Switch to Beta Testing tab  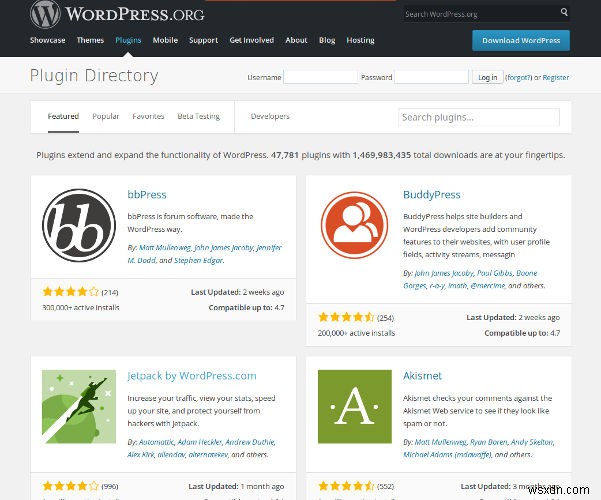point(199,116)
